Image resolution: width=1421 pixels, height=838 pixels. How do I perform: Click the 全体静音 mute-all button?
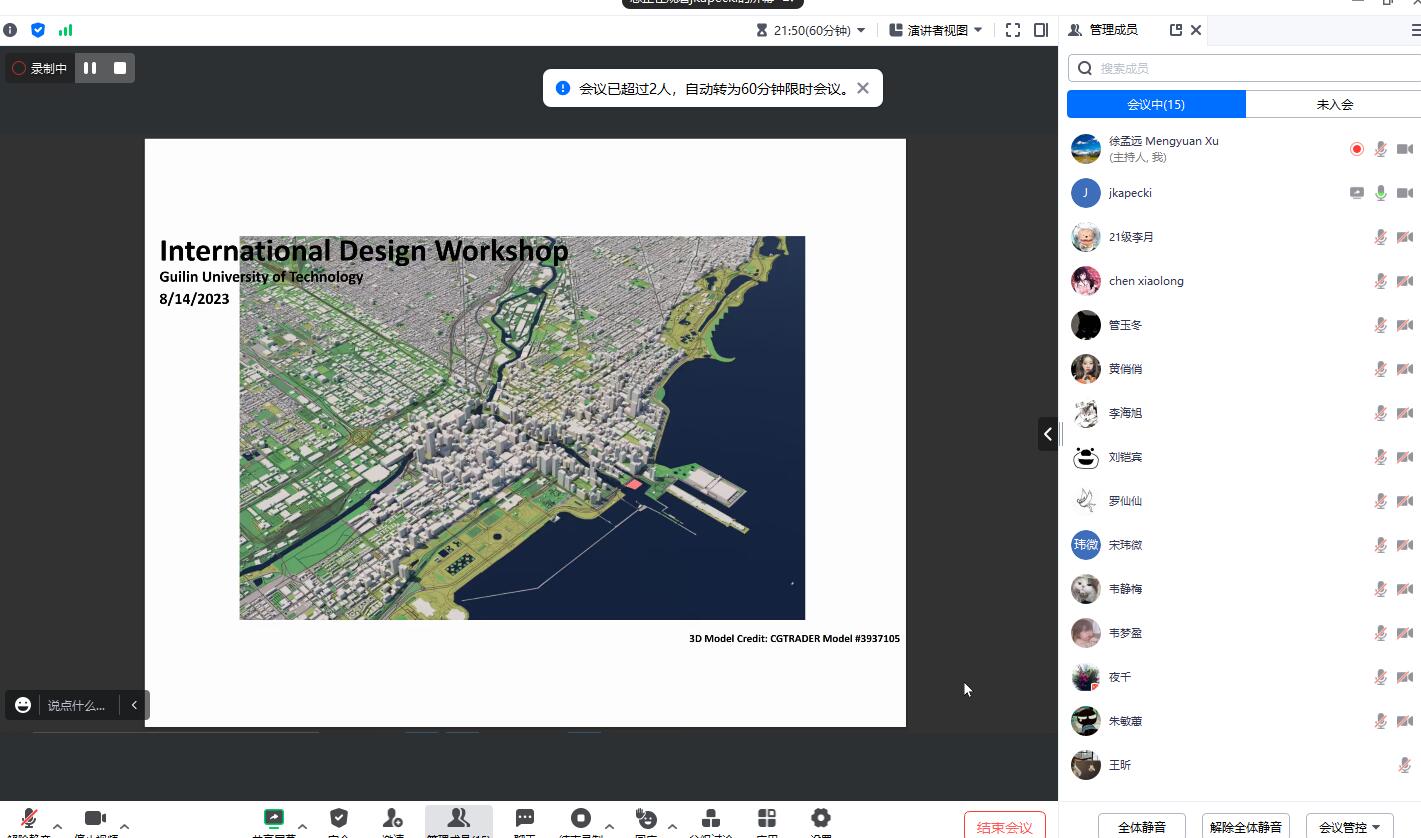1142,827
